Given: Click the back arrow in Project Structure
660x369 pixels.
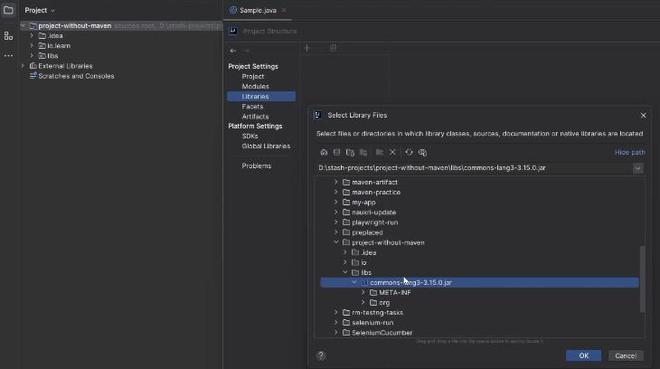Looking at the screenshot, I should coord(233,50).
